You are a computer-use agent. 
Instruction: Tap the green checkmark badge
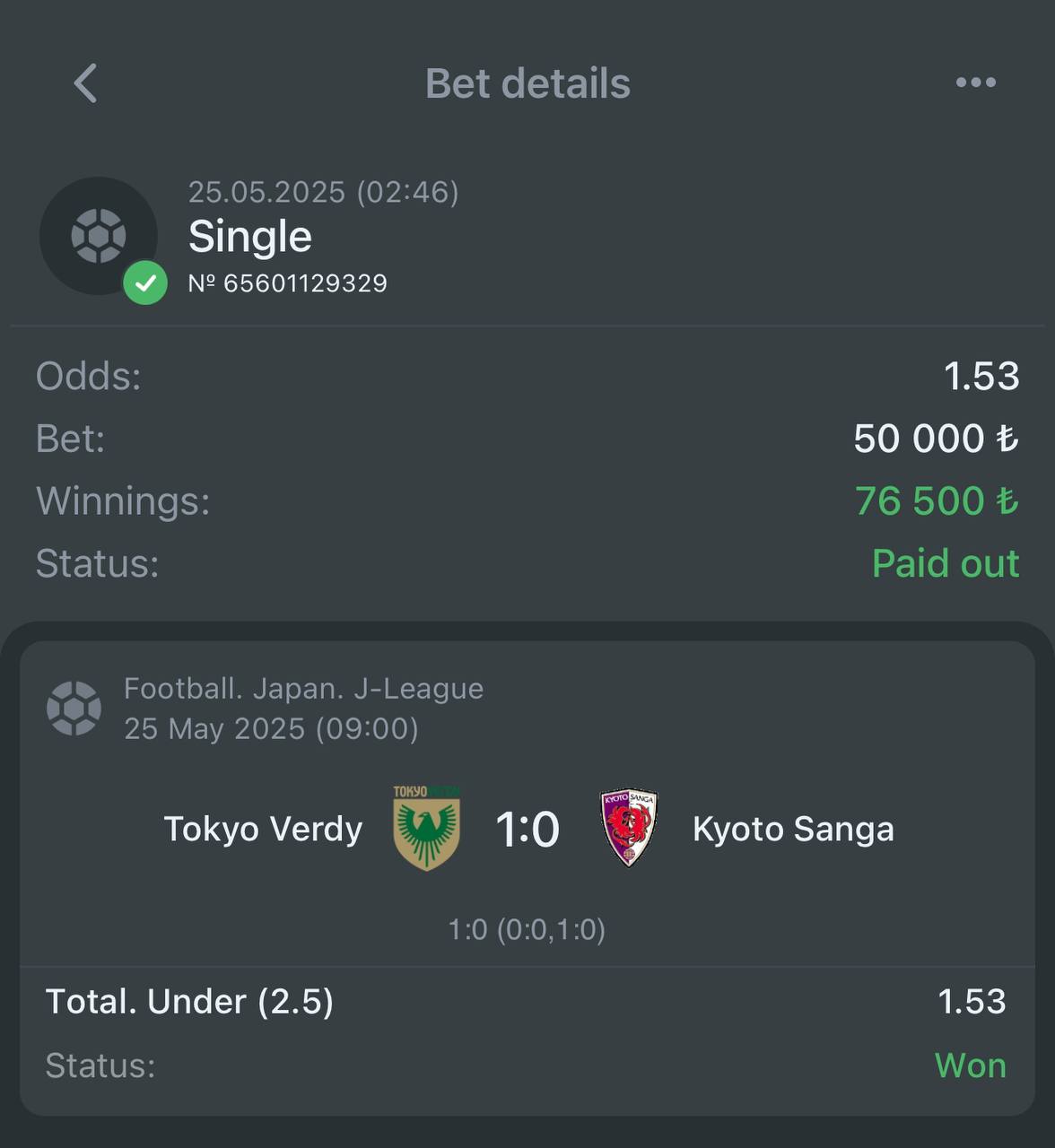[x=145, y=283]
